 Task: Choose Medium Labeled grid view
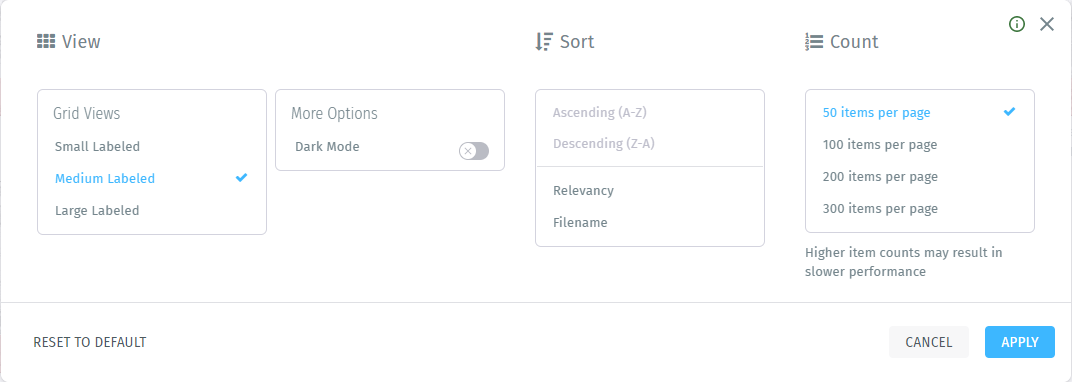105,178
